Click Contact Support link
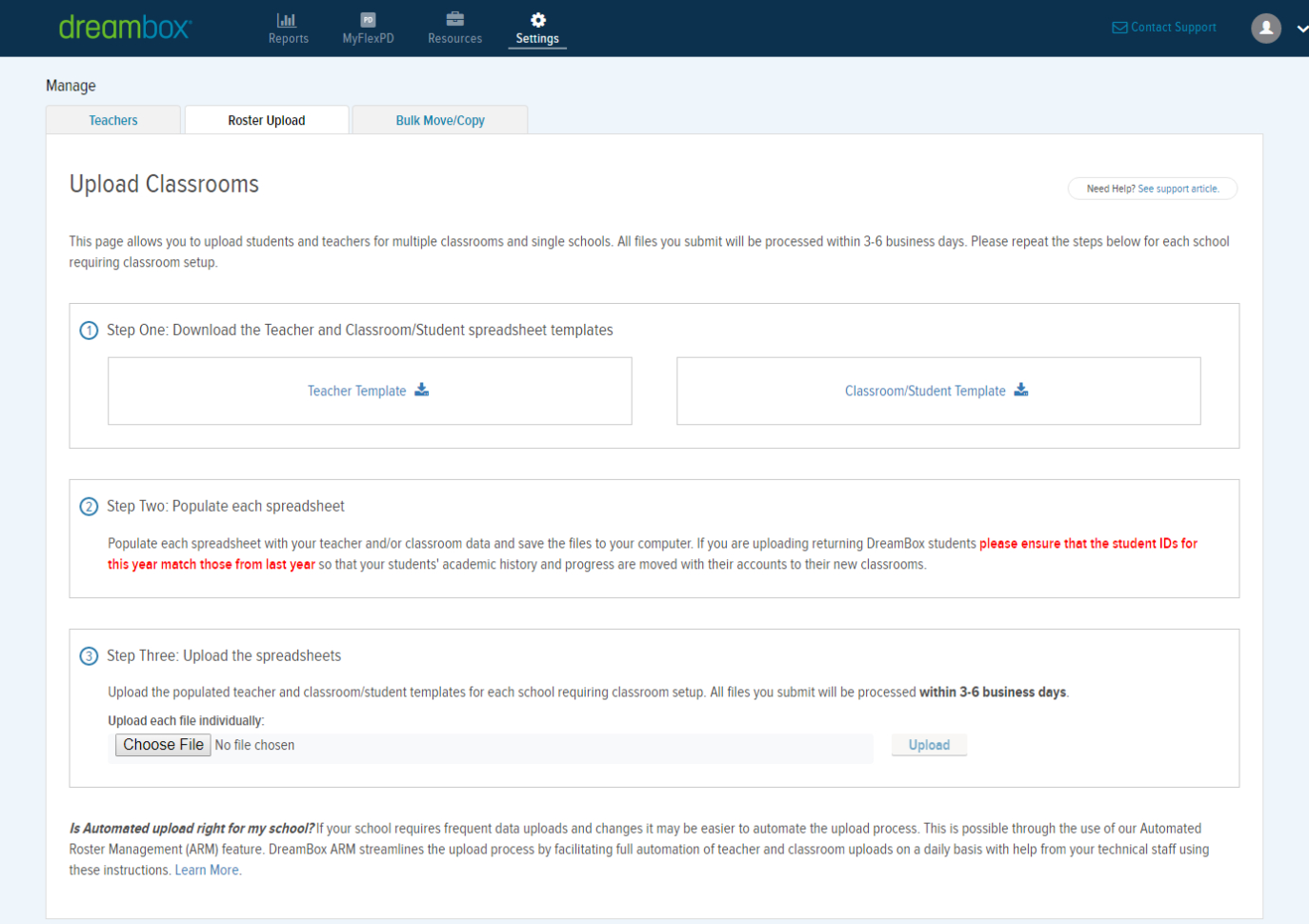This screenshot has height=924, width=1309. pyautogui.click(x=1174, y=28)
